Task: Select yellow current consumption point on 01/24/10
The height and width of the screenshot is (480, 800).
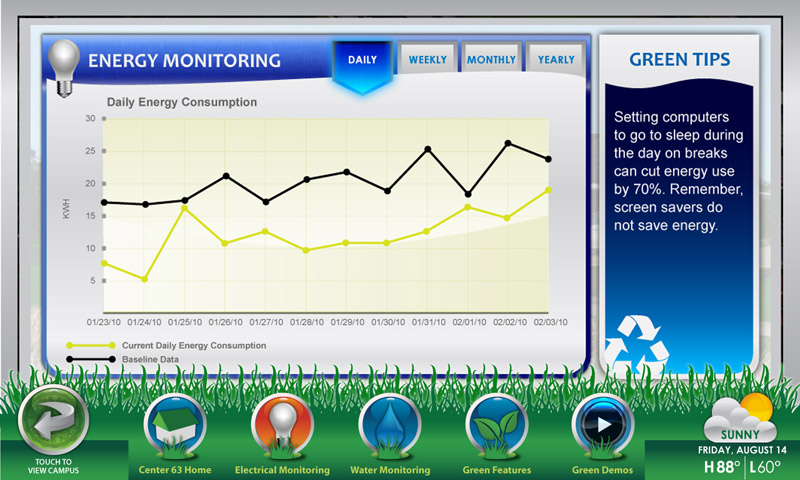Action: (144, 279)
